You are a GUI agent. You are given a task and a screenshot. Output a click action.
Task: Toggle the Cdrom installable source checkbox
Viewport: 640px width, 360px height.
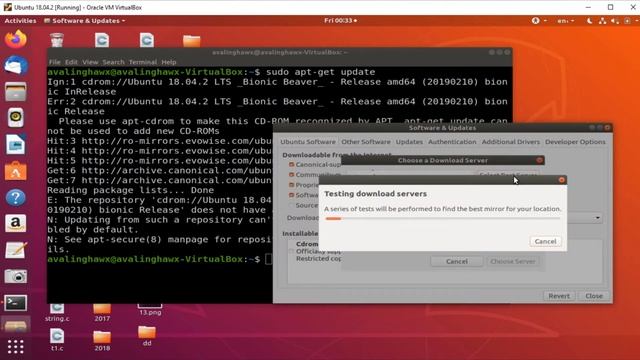point(291,251)
